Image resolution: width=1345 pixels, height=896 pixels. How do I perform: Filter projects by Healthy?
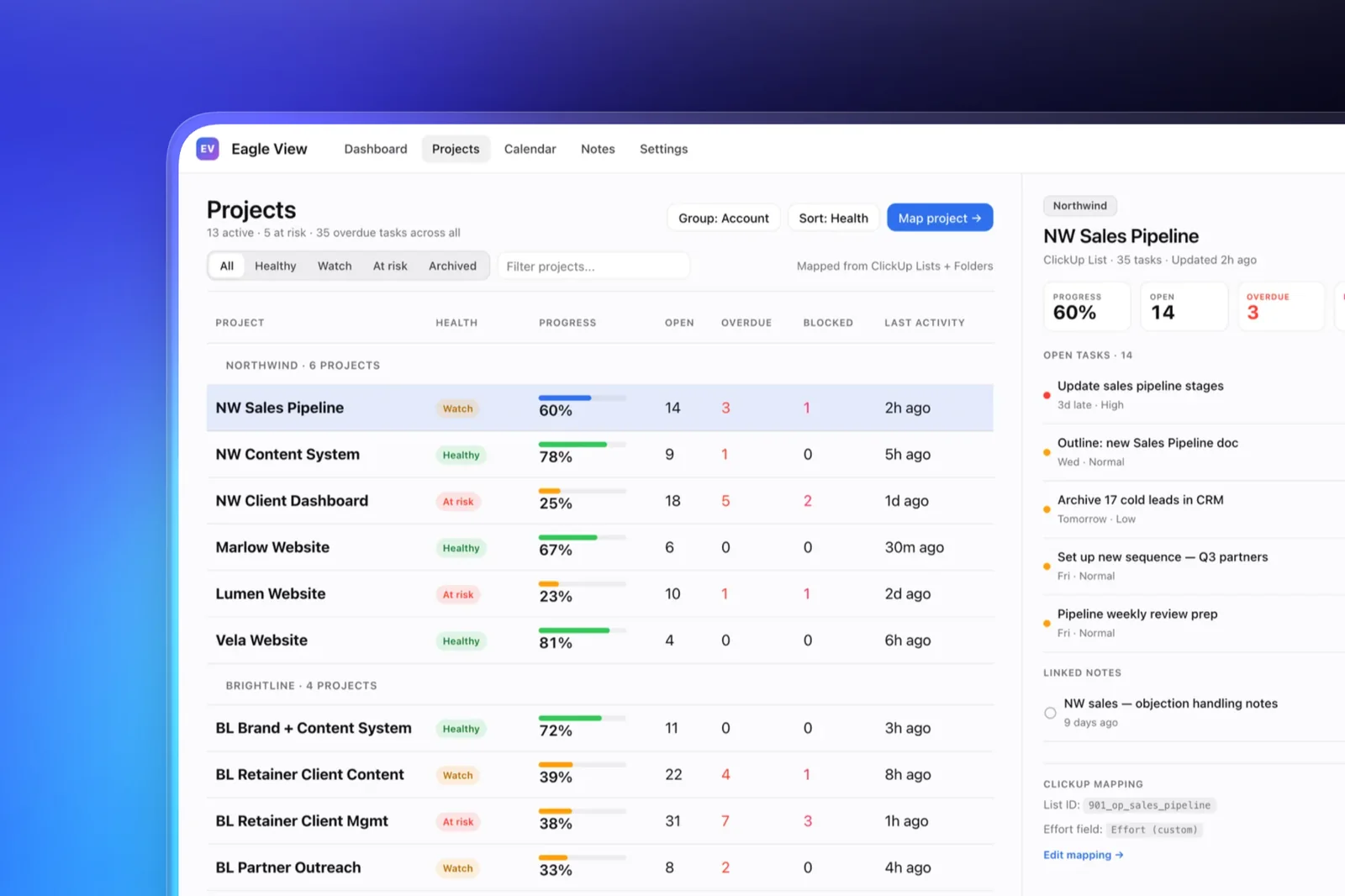coord(276,266)
